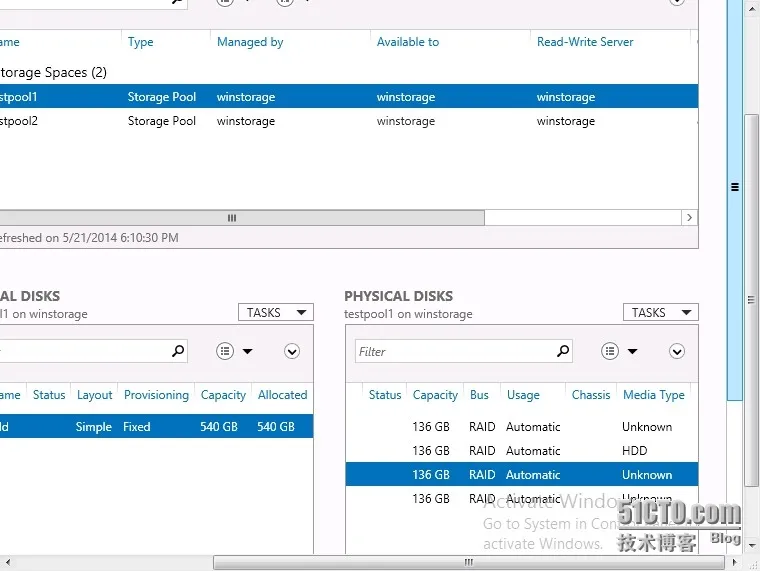
Task: Select the Simple Fixed 540 GB virtual disk
Action: point(157,427)
